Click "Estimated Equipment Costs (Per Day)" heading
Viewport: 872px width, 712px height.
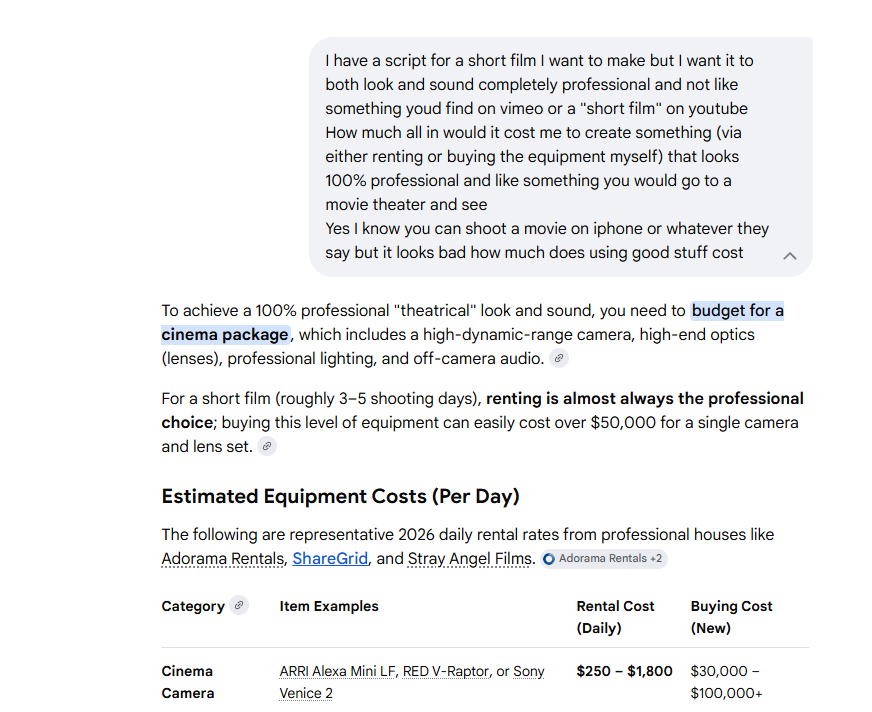[x=340, y=497]
